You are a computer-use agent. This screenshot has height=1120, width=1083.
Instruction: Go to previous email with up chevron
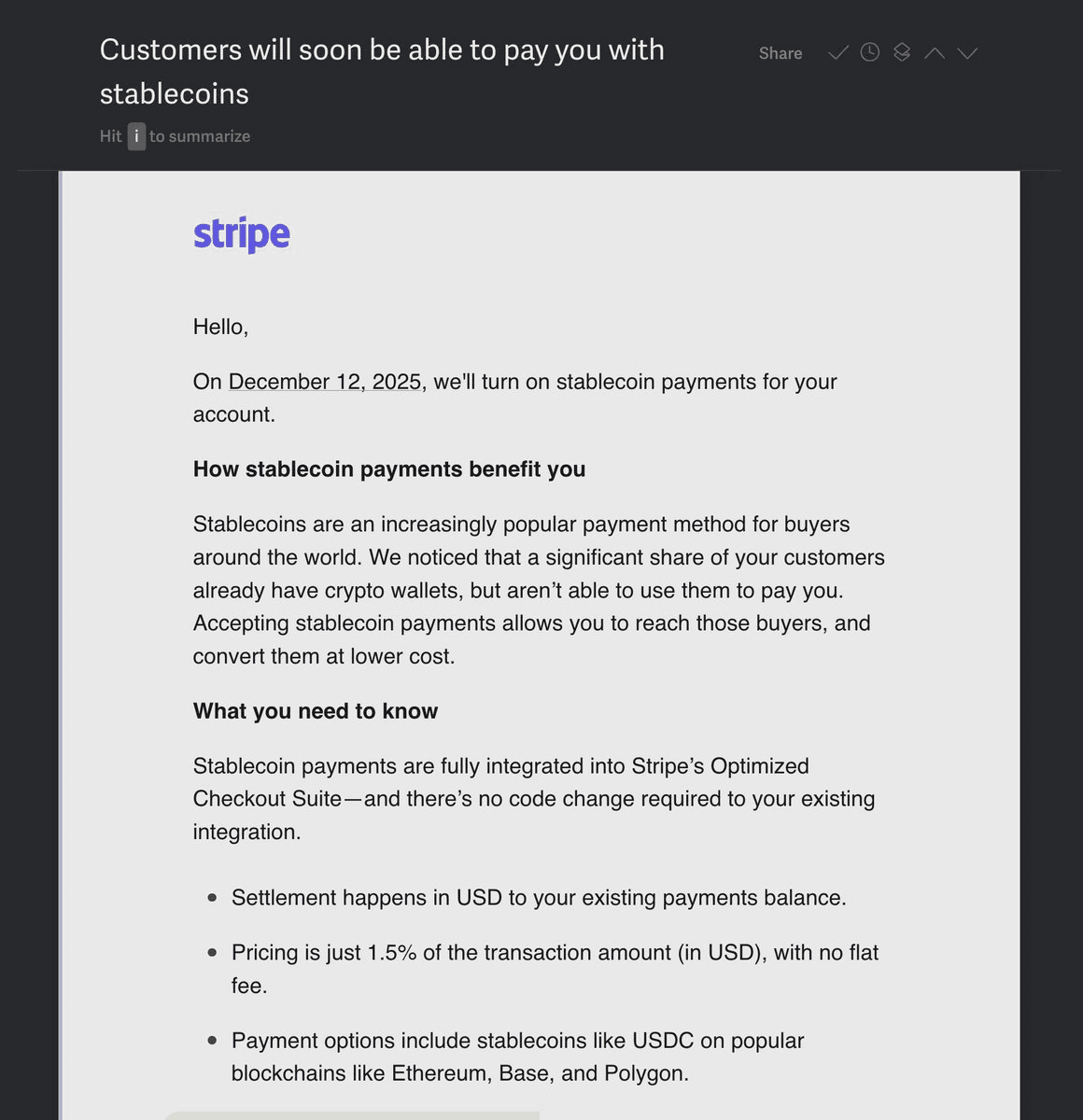pos(934,53)
